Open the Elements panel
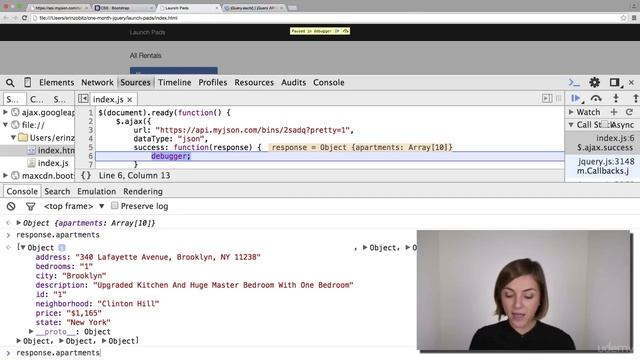The height and width of the screenshot is (360, 640). tap(57, 82)
